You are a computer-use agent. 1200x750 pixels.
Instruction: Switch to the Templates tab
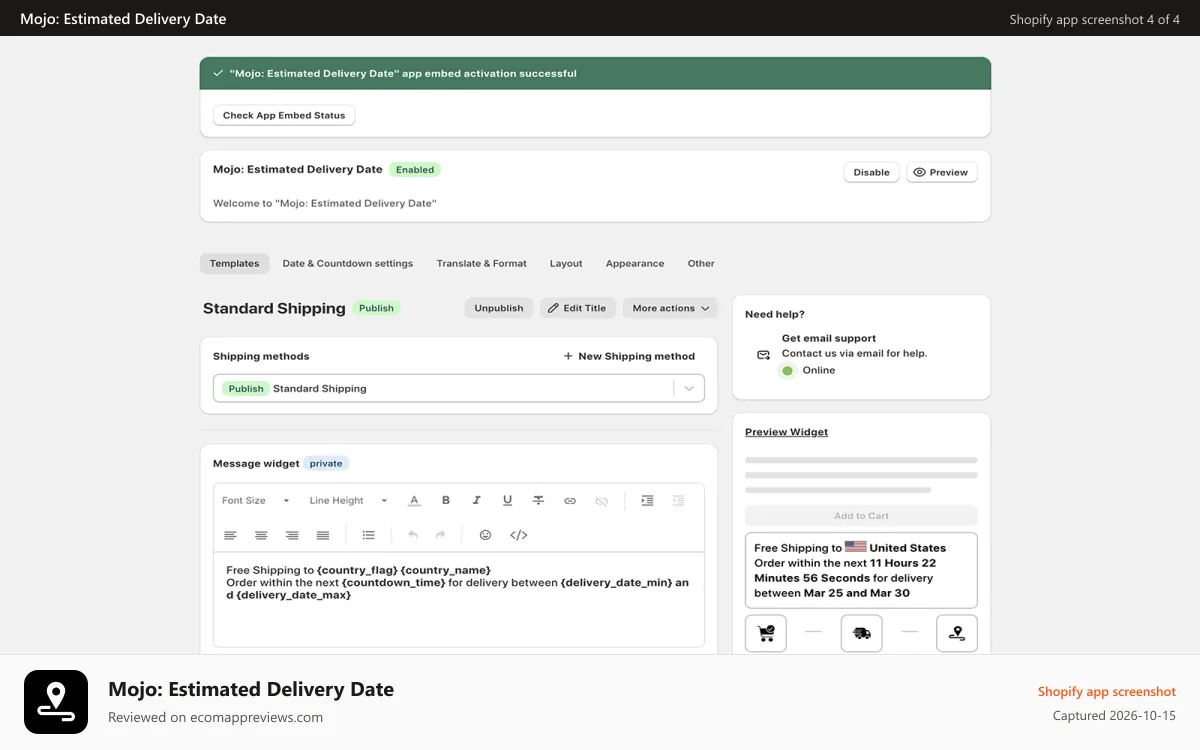pyautogui.click(x=235, y=264)
